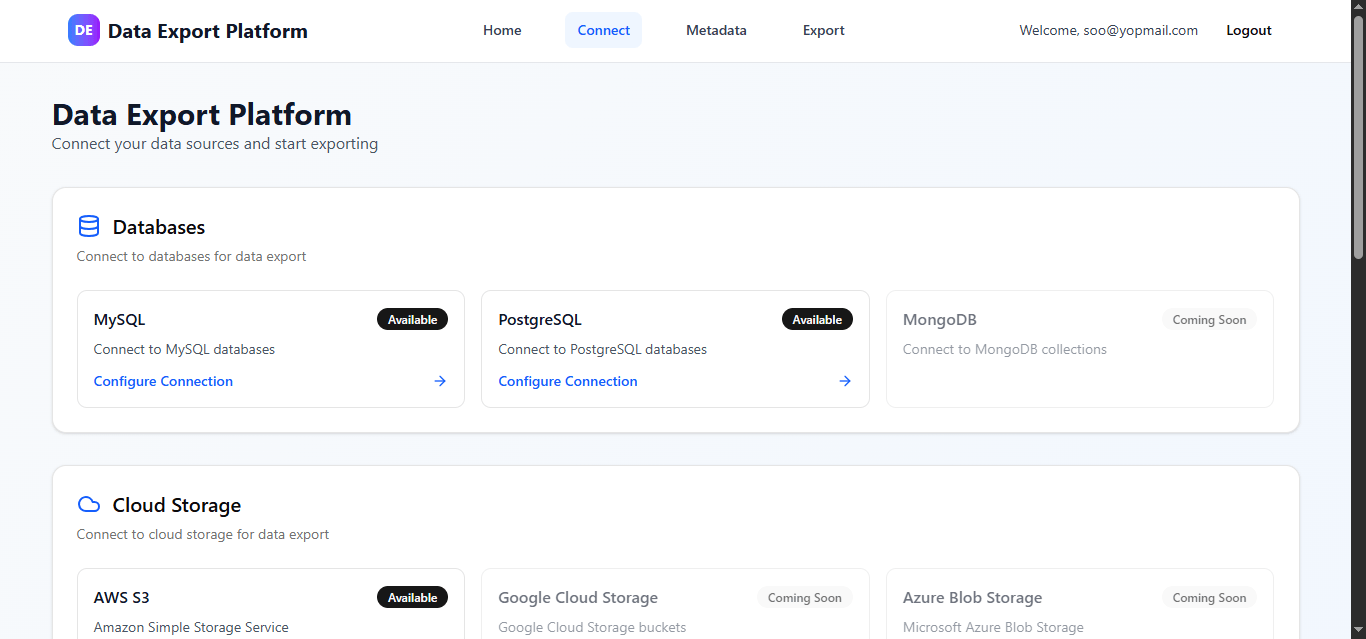
Task: Click the 'Microsoft Azure Blob Storage' description
Action: 993,627
